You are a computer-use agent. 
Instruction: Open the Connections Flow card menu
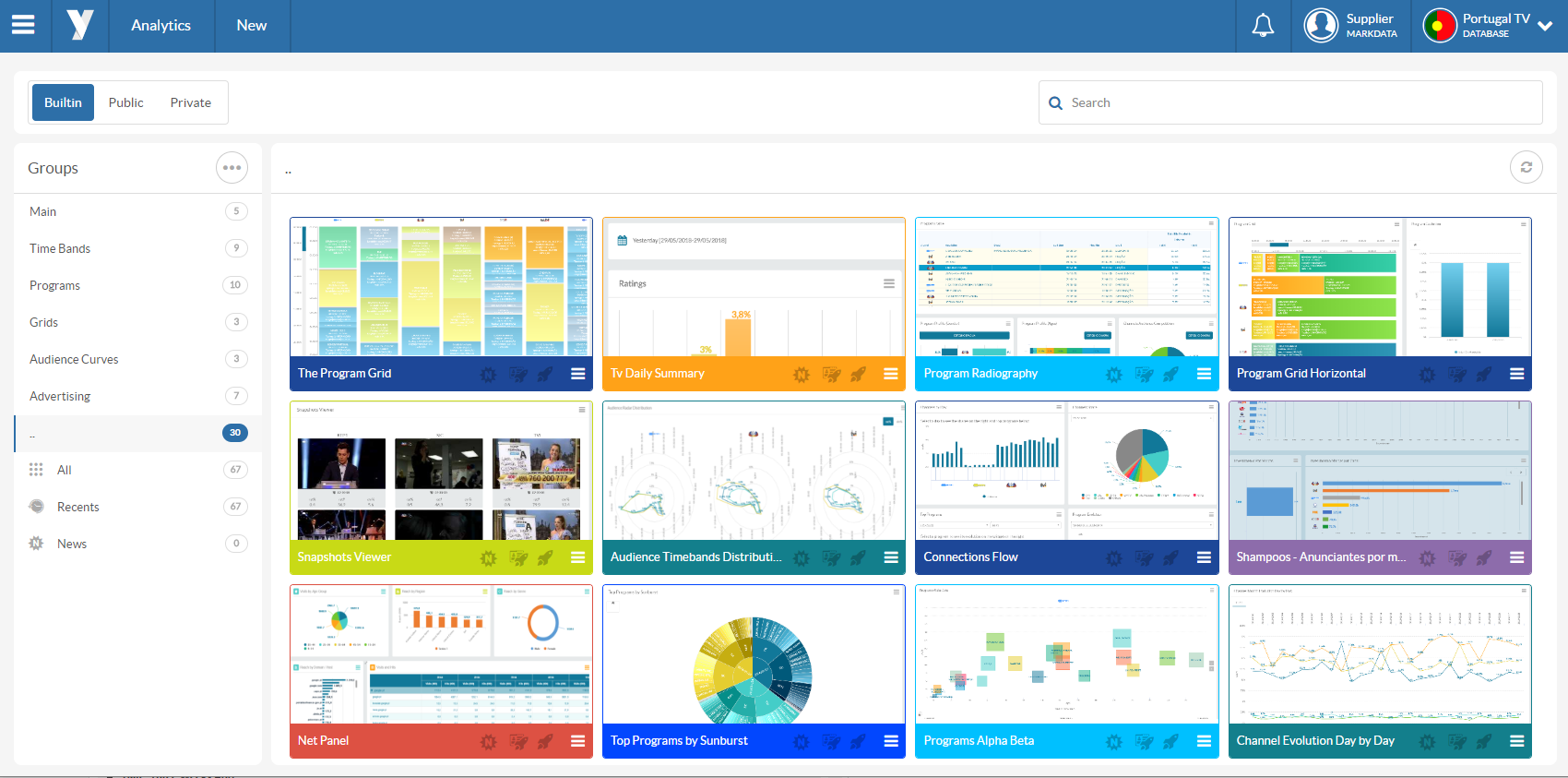tap(1204, 557)
